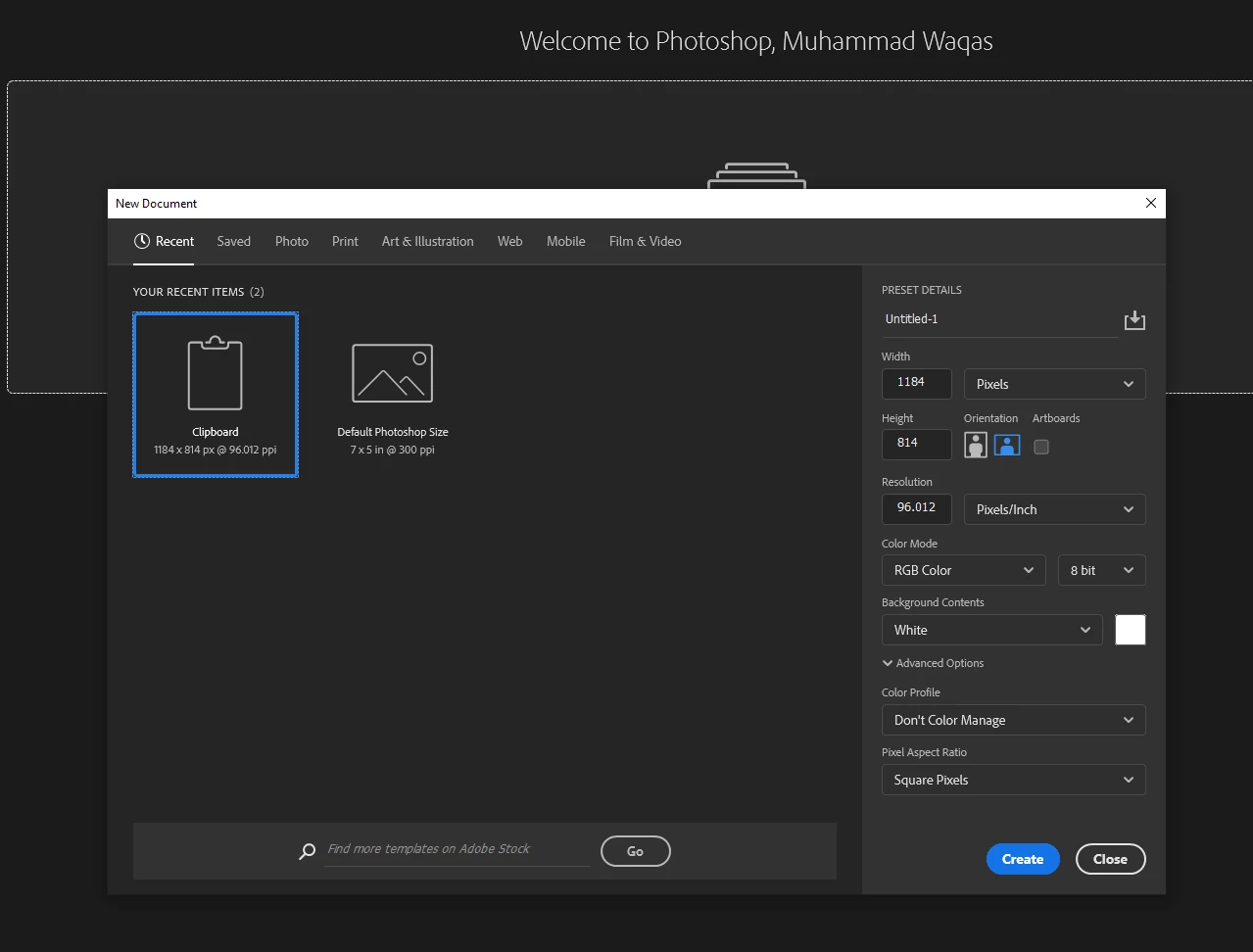1253x952 pixels.
Task: Enable the Artboards checkbox
Action: tap(1041, 447)
